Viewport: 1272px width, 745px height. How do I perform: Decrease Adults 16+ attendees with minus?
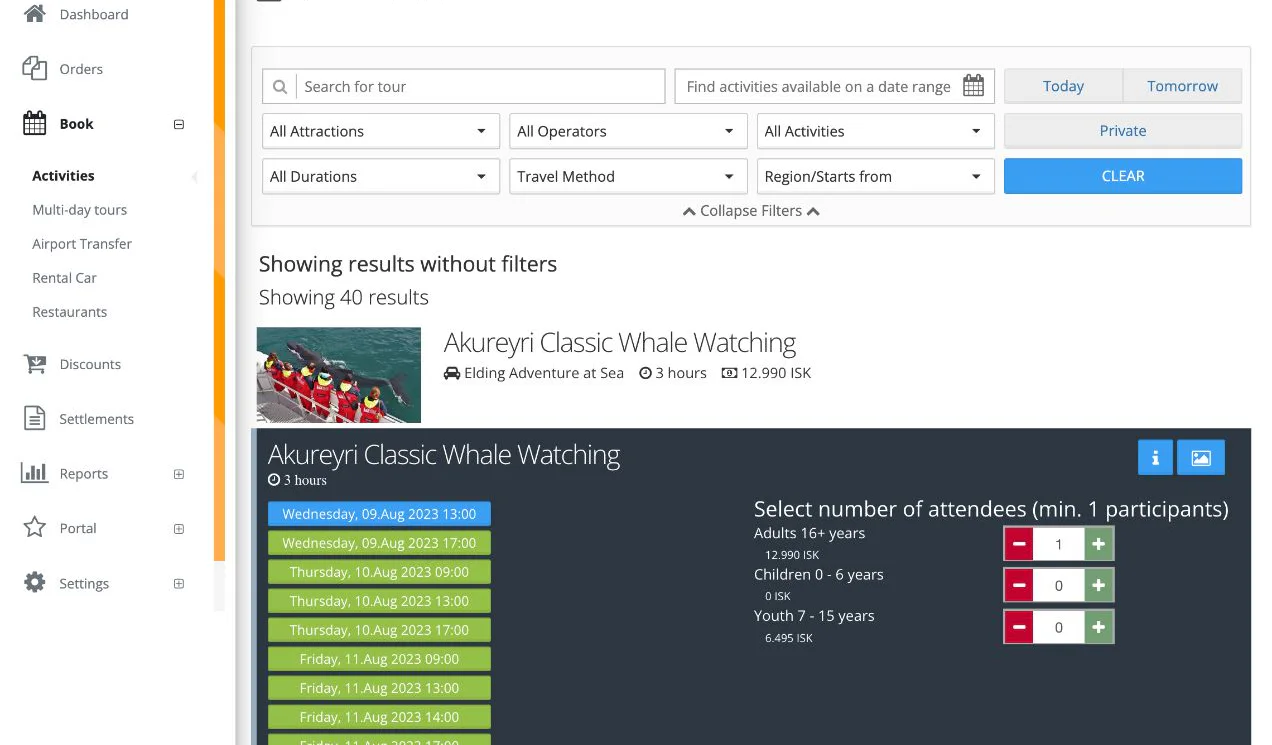1019,544
